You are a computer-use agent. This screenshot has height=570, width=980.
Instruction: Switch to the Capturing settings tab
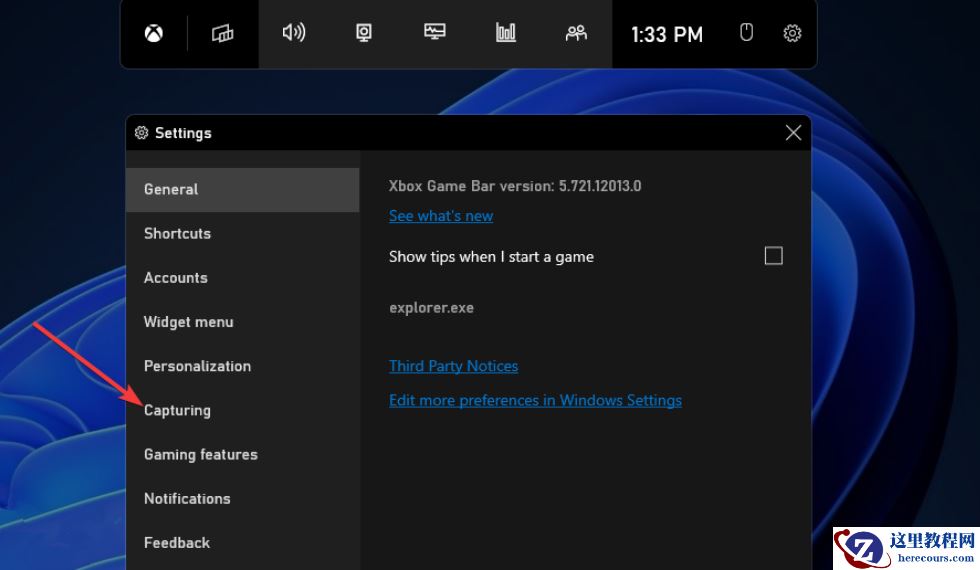tap(242, 411)
